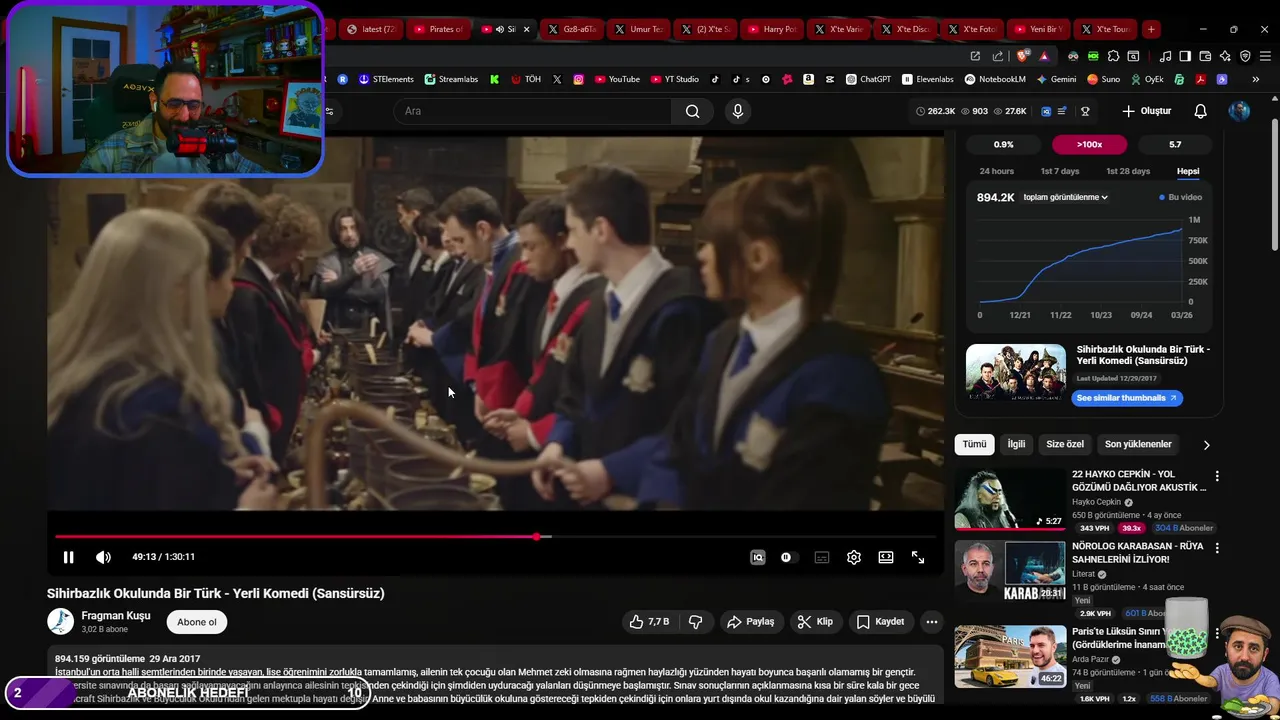Open NotebookLM bookmark
Viewport: 1280px width, 720px height.
995,79
